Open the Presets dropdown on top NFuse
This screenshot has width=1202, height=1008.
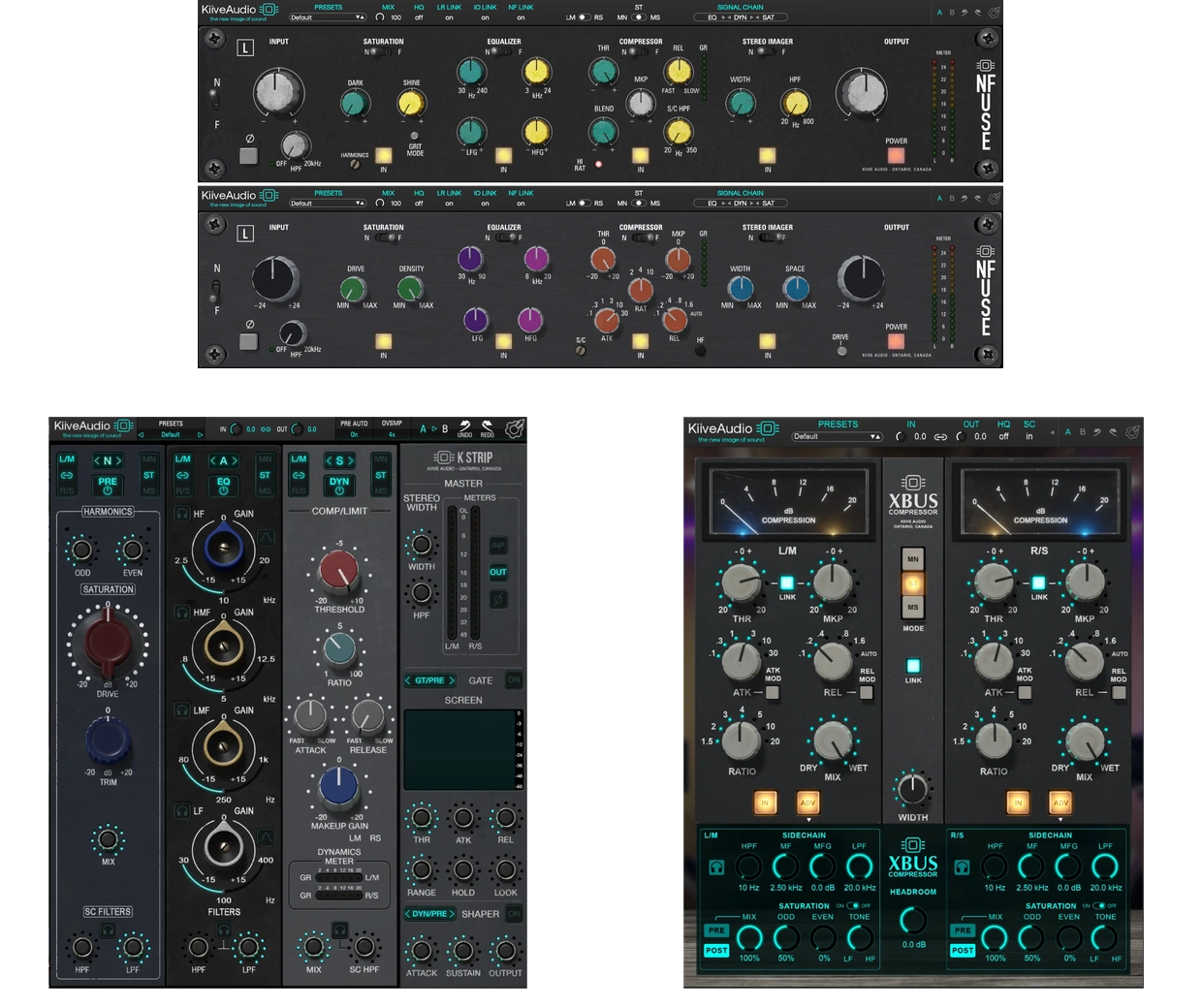pos(328,17)
